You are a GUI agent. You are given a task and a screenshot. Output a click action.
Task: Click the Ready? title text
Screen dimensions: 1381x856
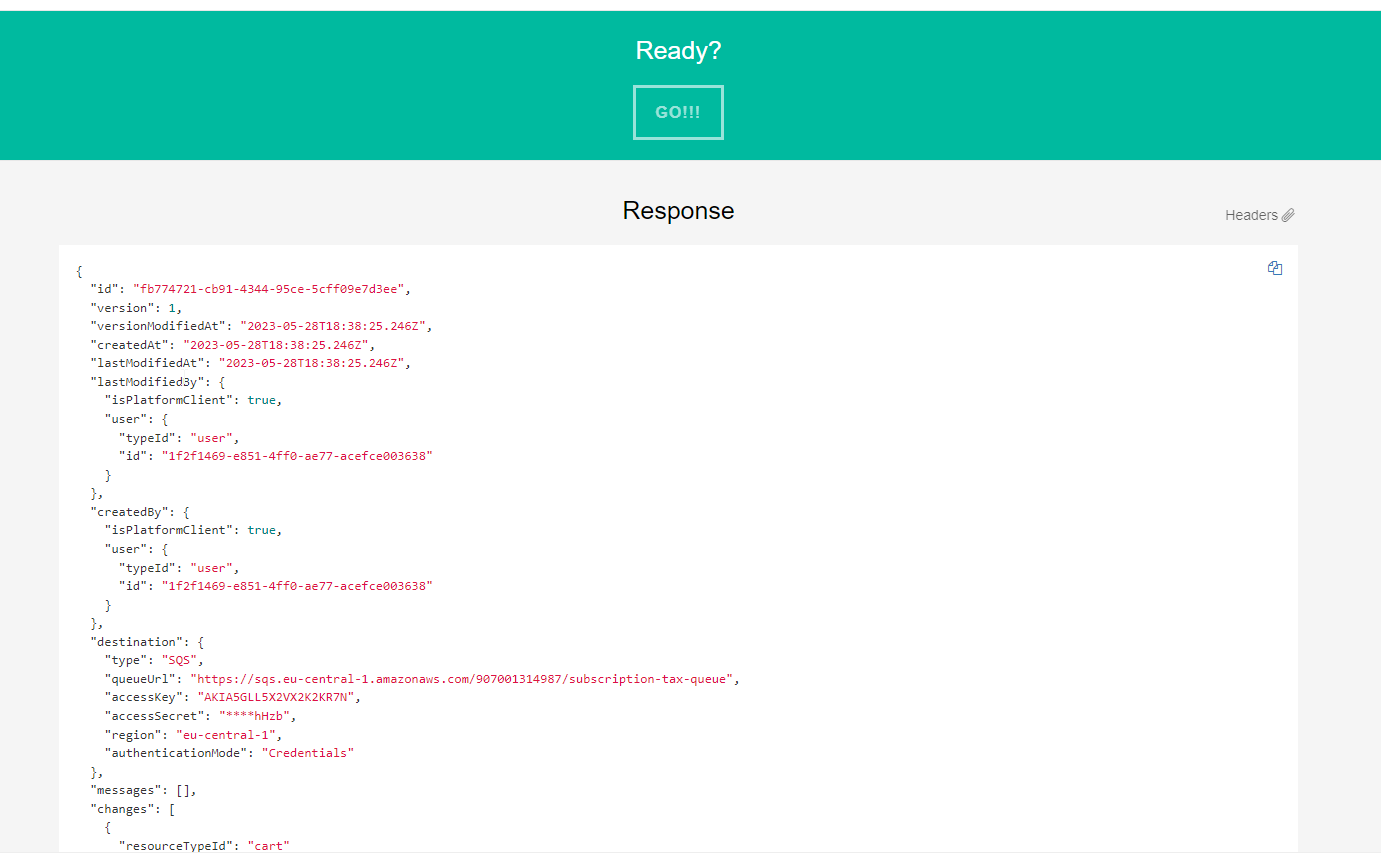(x=678, y=51)
